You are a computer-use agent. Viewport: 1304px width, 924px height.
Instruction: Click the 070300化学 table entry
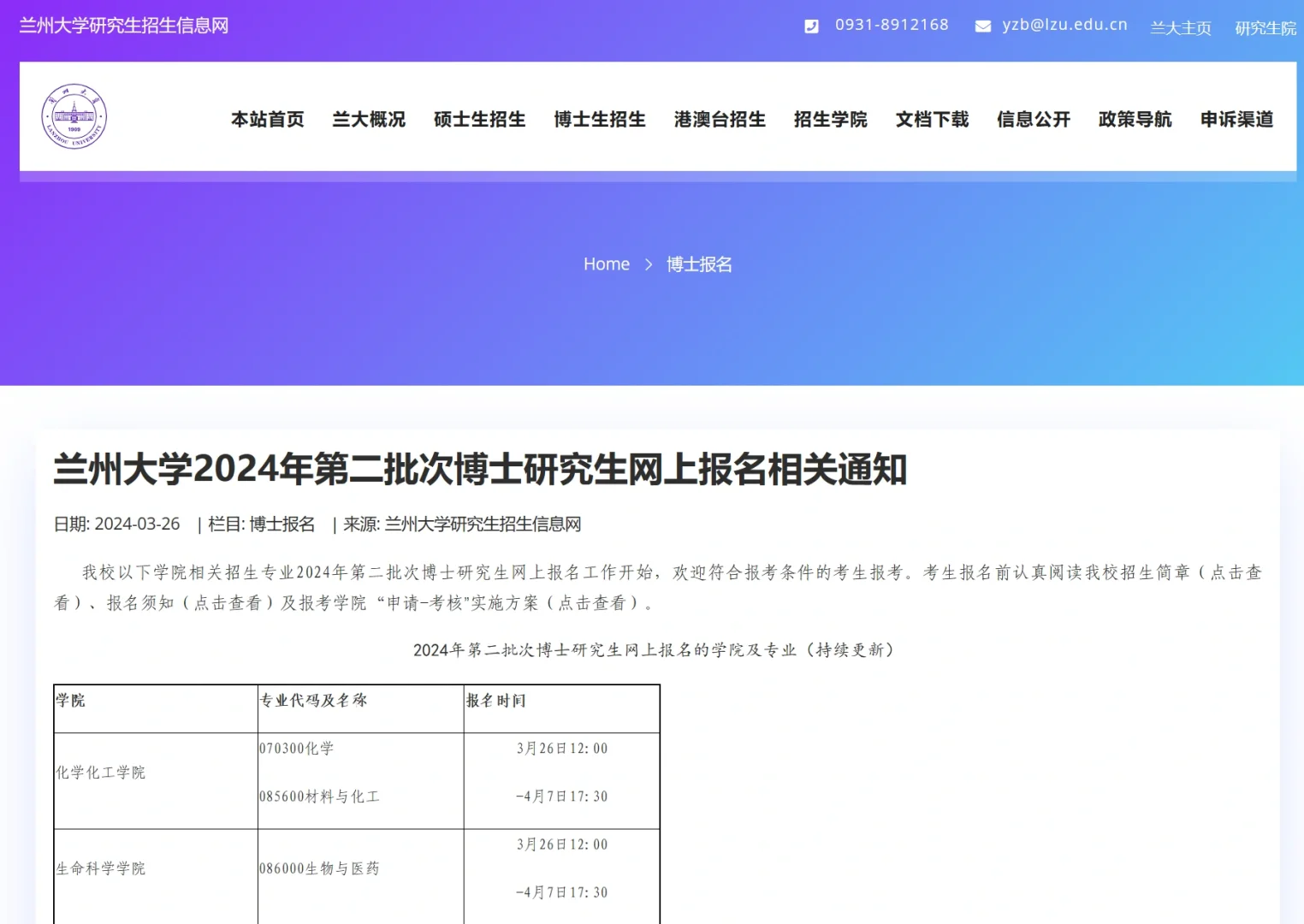(x=297, y=749)
